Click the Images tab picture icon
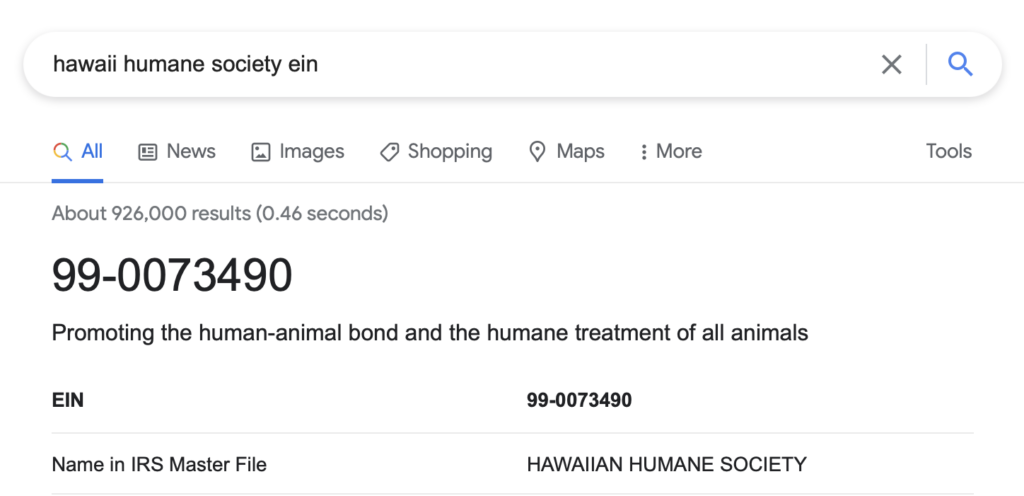This screenshot has width=1024, height=496. click(261, 152)
